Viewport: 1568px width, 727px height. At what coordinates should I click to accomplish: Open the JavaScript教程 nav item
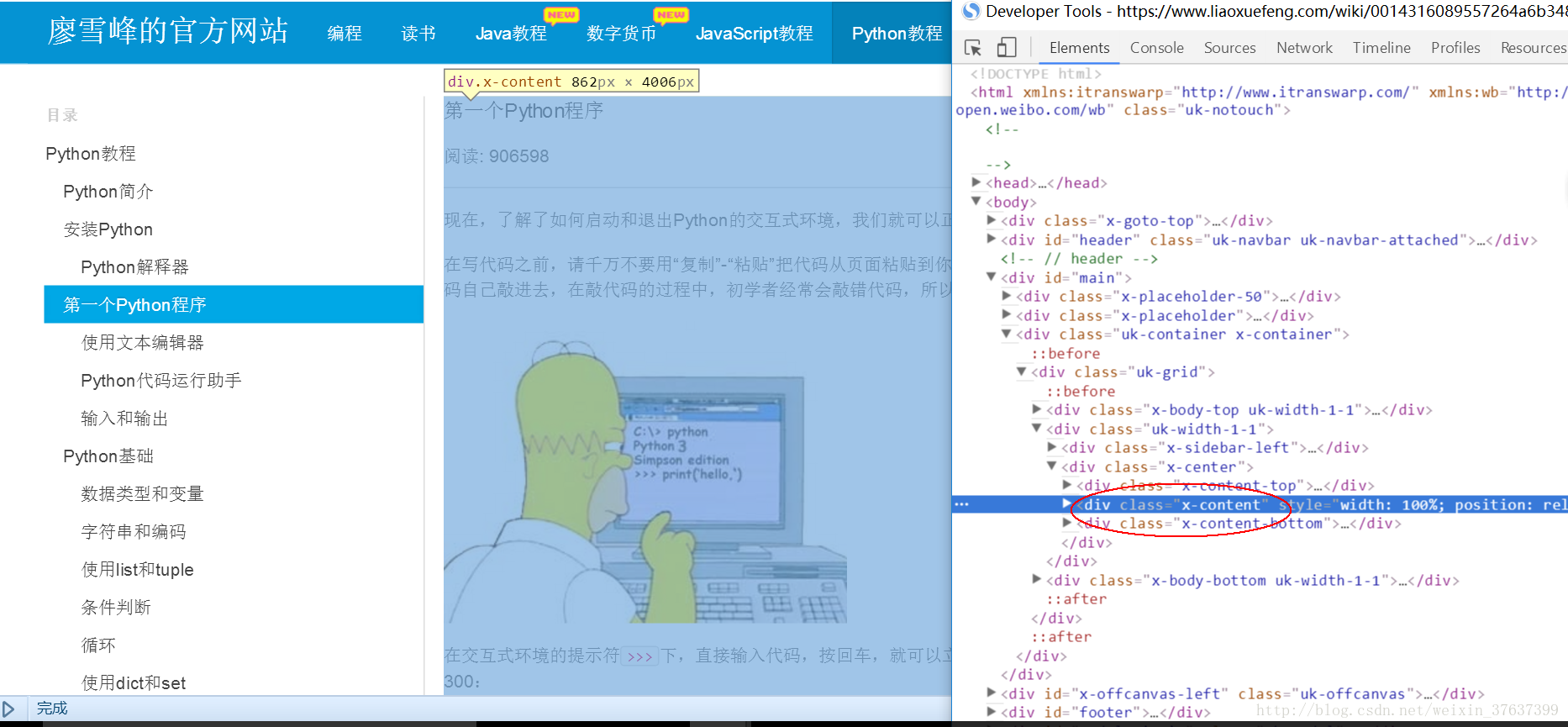[x=755, y=33]
